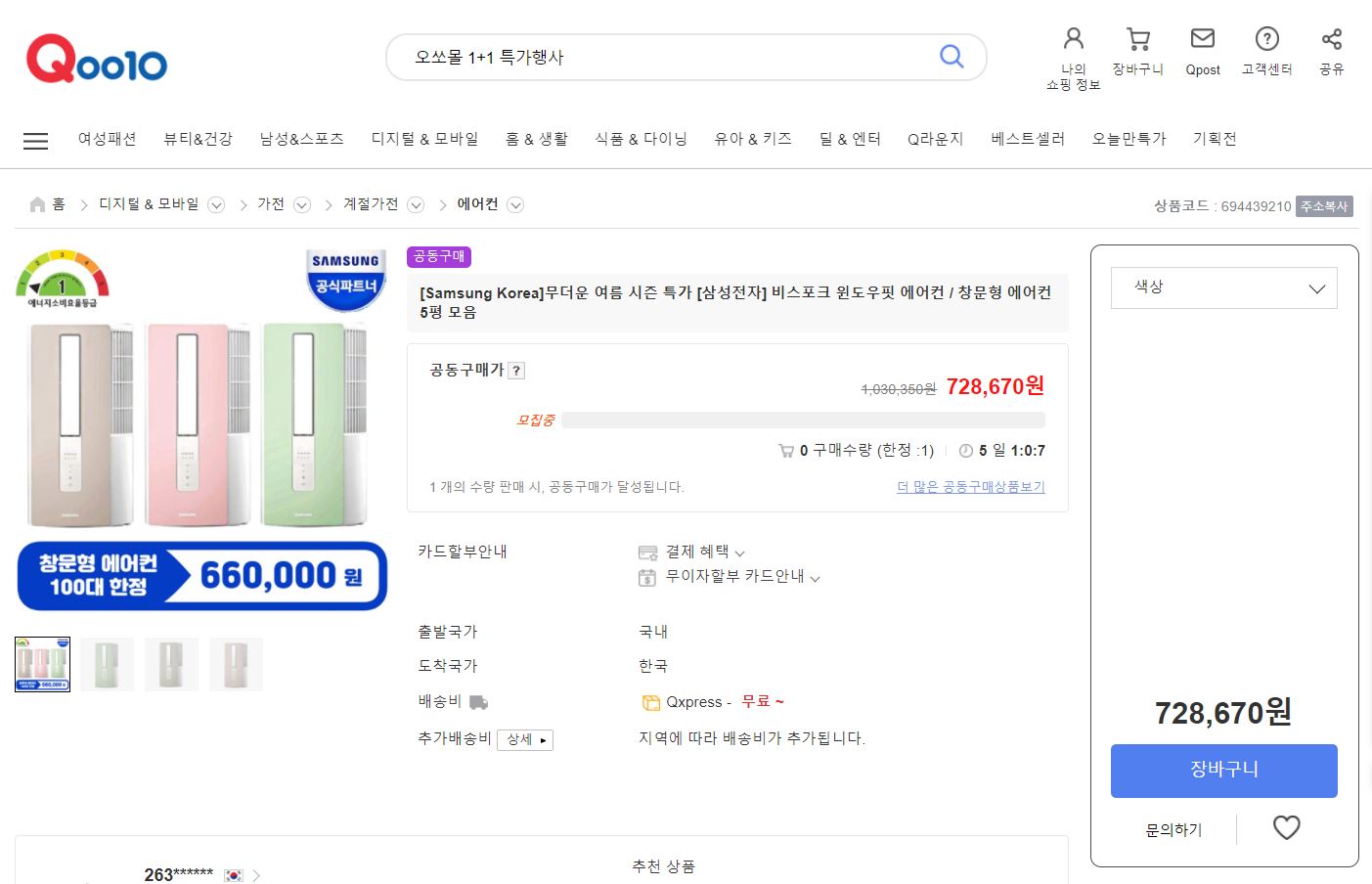
Task: Click the main product image
Action: click(x=201, y=429)
